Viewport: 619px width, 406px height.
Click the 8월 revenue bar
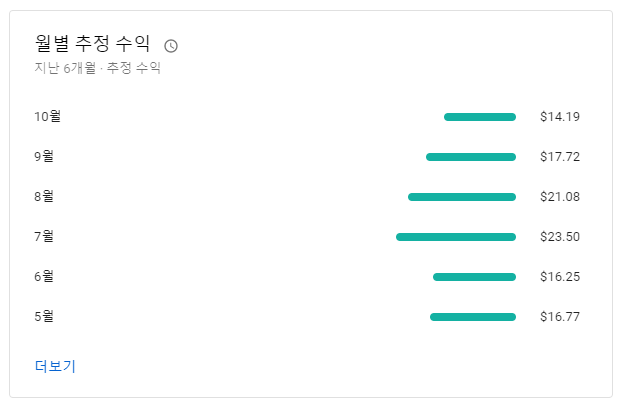[x=462, y=197]
